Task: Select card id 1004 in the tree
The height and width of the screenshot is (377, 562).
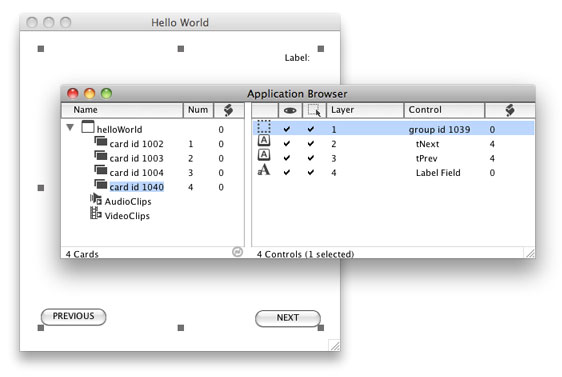Action: pyautogui.click(x=137, y=173)
